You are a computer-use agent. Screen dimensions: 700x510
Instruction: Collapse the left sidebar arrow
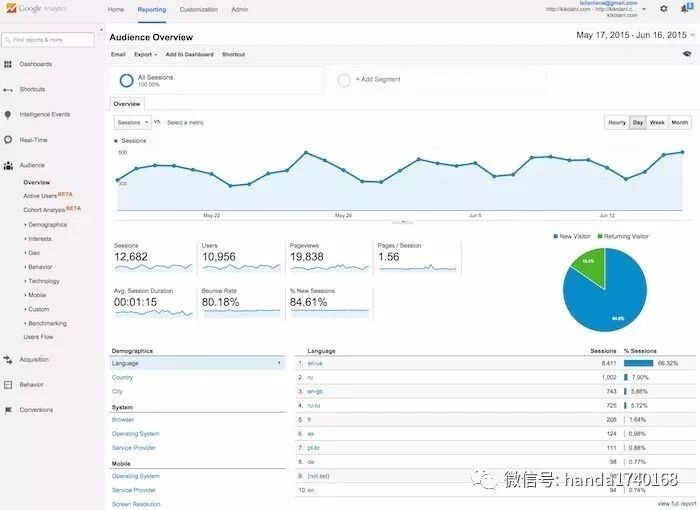coord(101,29)
